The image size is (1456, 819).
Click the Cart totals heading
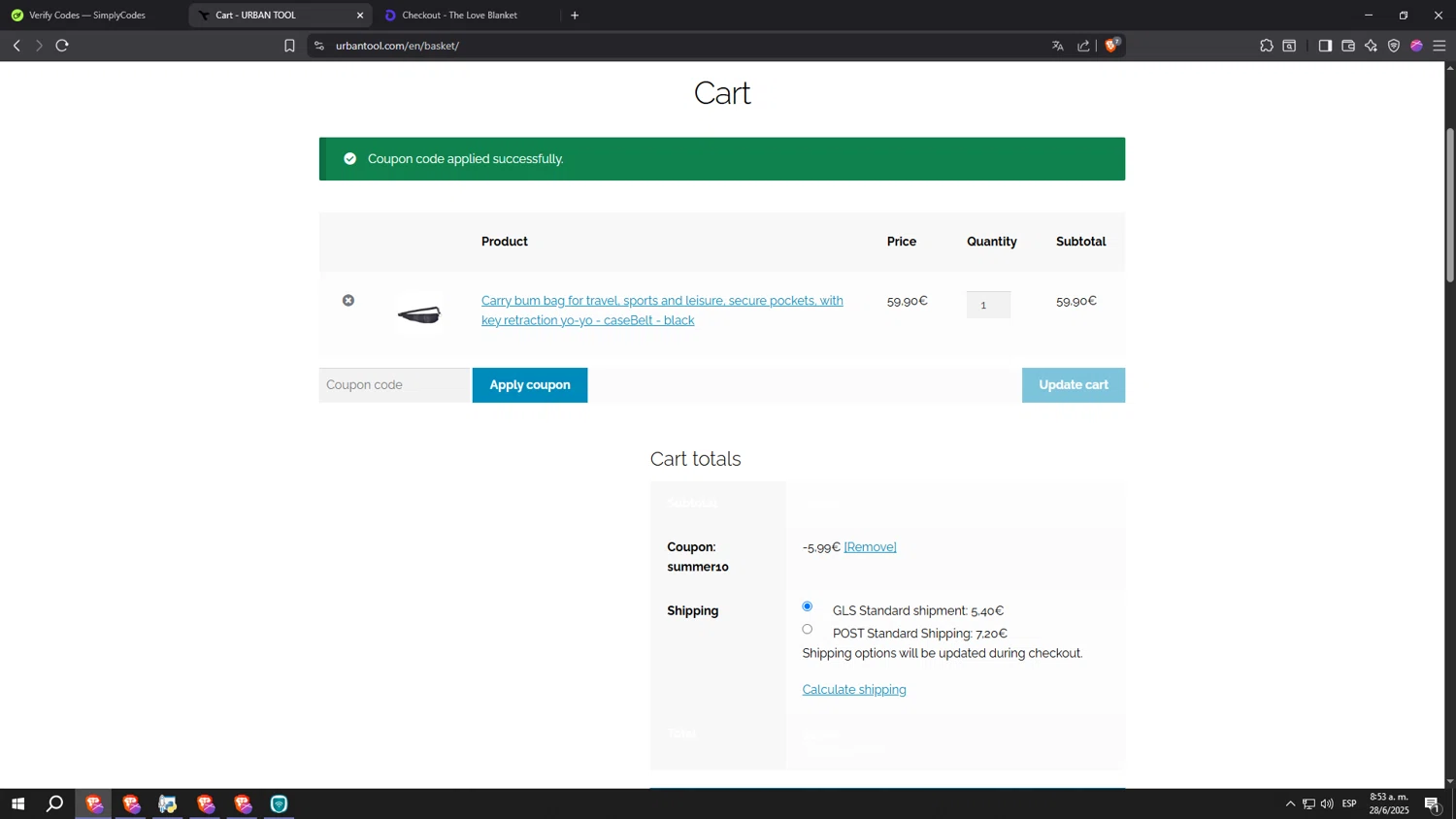(696, 459)
